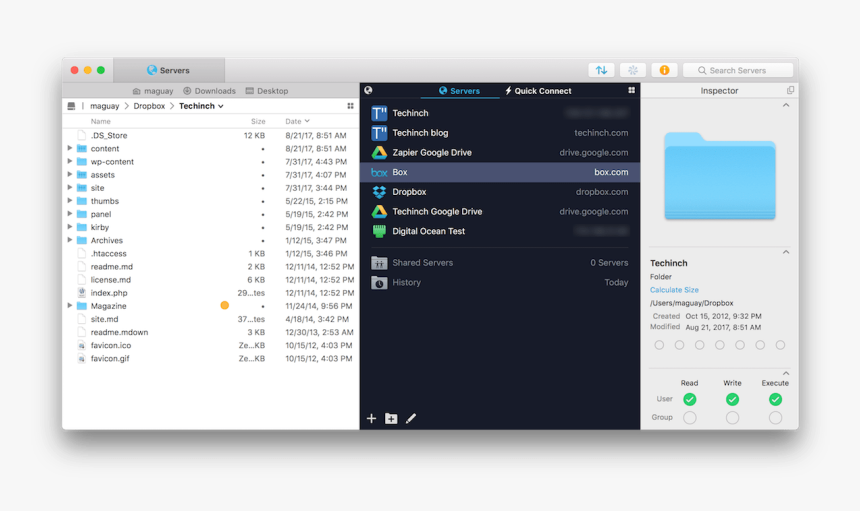Image resolution: width=860 pixels, height=511 pixels.
Task: Sort files by Name column
Action: coord(101,121)
